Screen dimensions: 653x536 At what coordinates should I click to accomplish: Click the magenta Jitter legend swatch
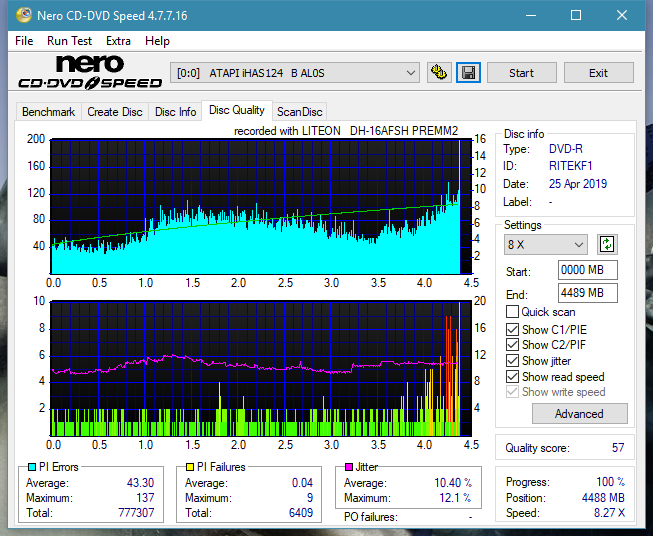pyautogui.click(x=349, y=467)
